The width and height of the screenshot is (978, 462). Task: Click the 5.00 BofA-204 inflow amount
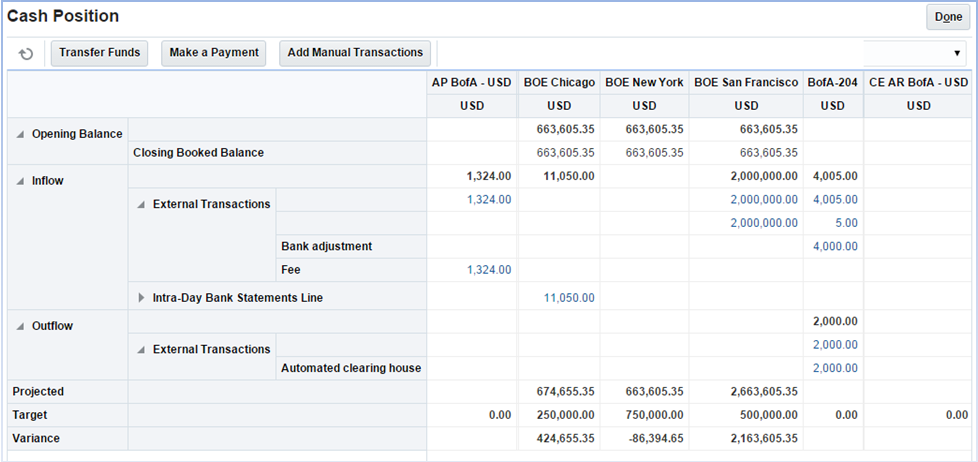(x=846, y=223)
